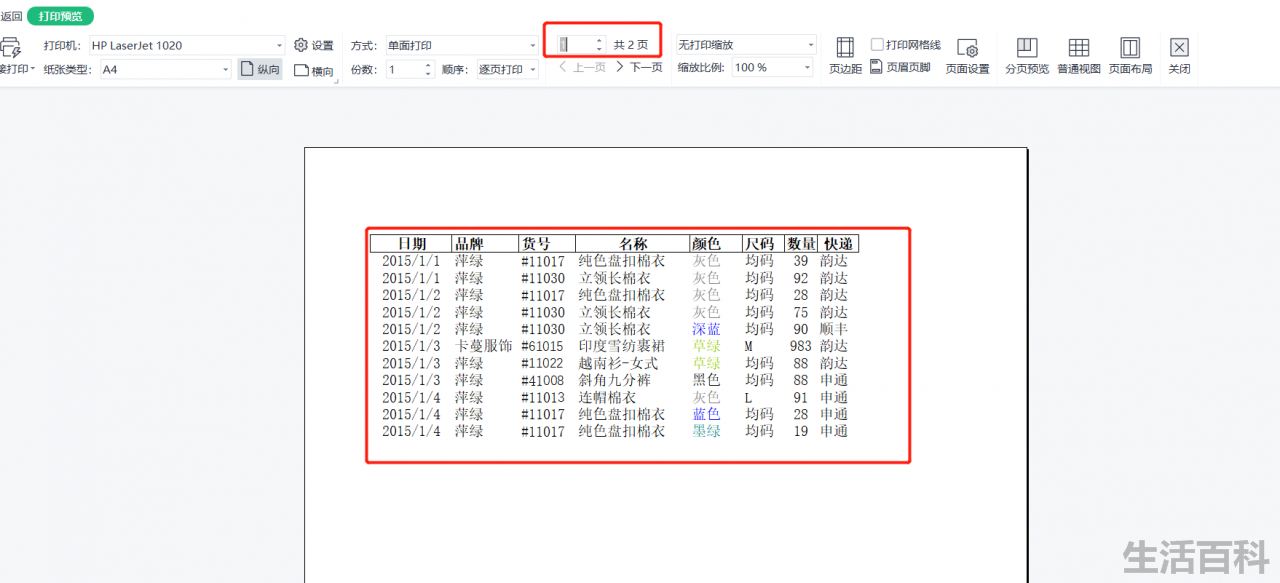Click the #61015 item number cell
The height and width of the screenshot is (583, 1280).
pos(542,346)
